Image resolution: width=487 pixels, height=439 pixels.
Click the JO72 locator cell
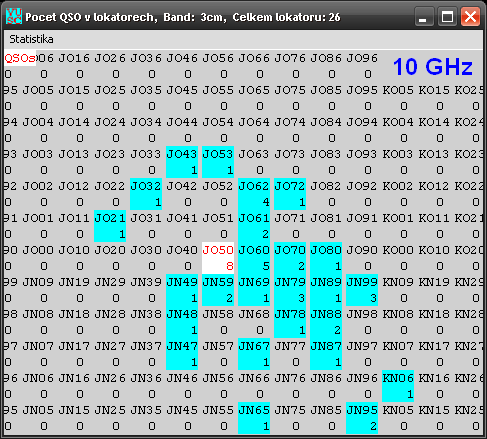(x=290, y=194)
